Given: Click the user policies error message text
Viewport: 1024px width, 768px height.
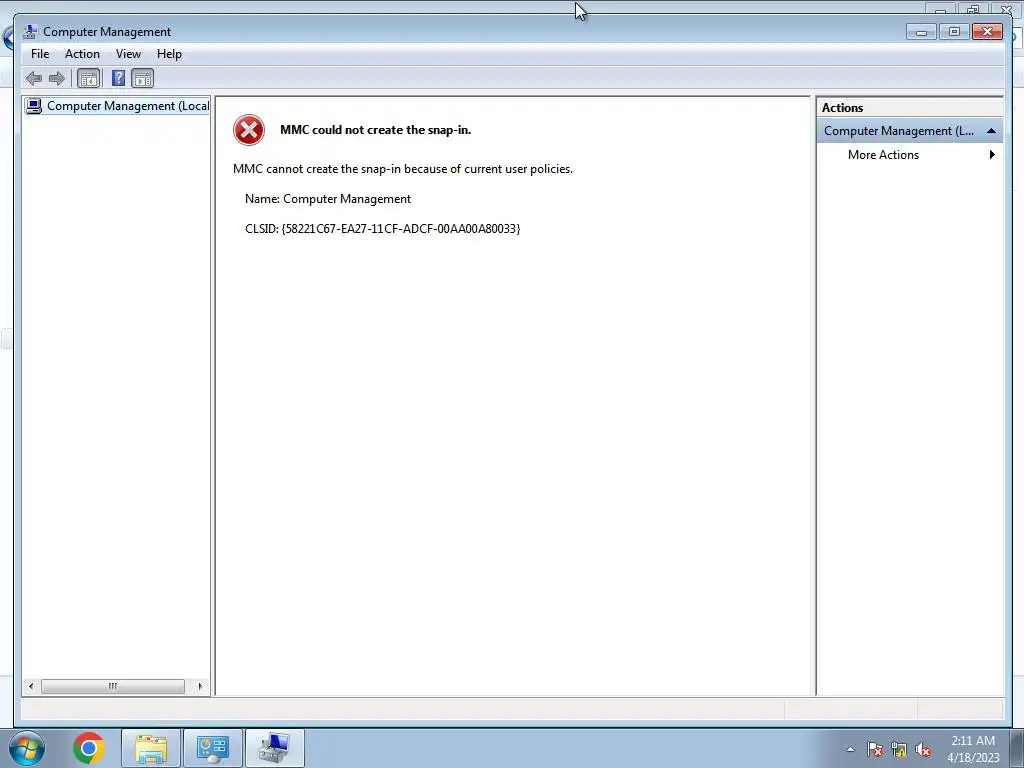Looking at the screenshot, I should point(403,168).
